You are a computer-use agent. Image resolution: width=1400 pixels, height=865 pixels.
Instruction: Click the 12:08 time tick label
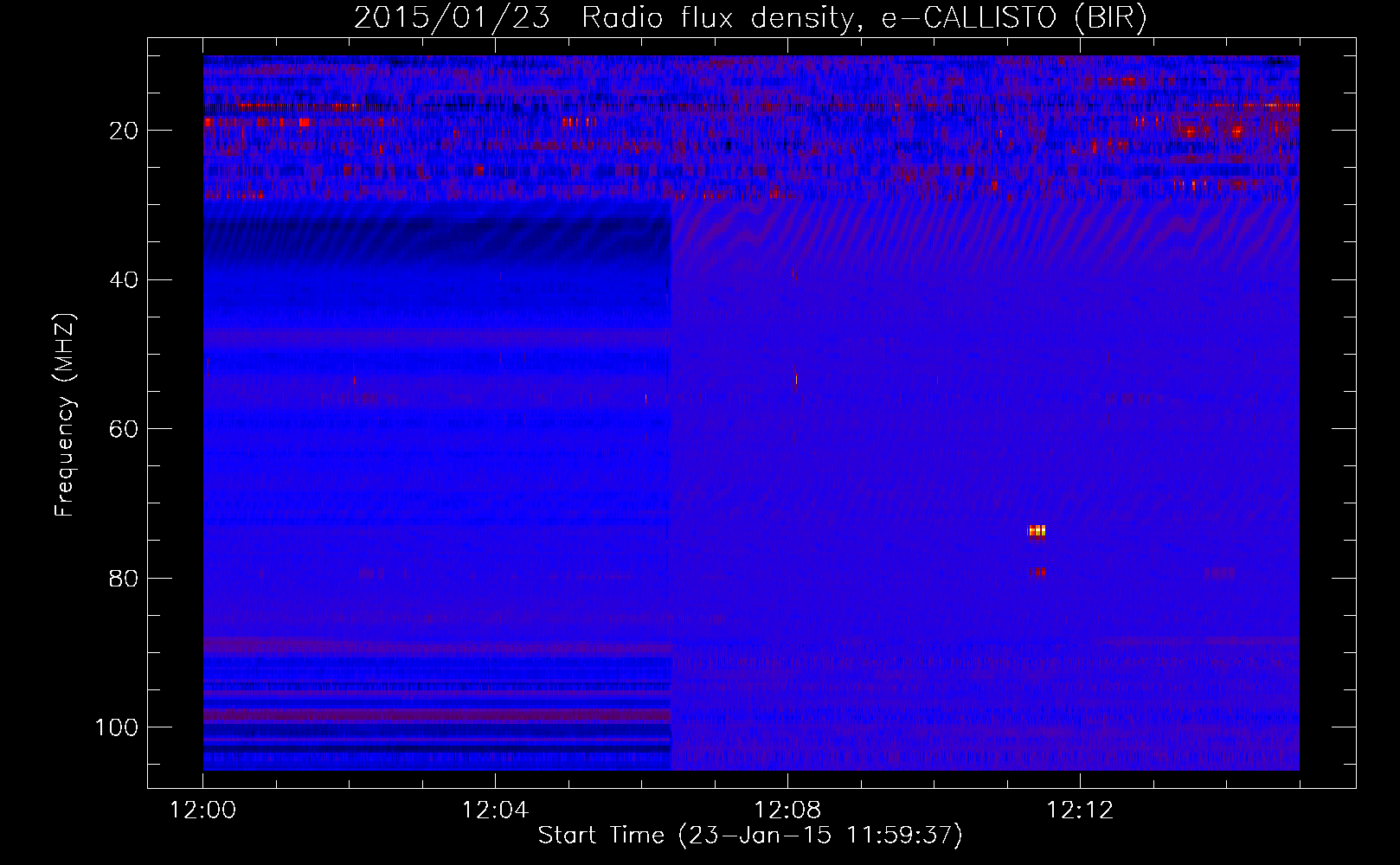point(787,811)
